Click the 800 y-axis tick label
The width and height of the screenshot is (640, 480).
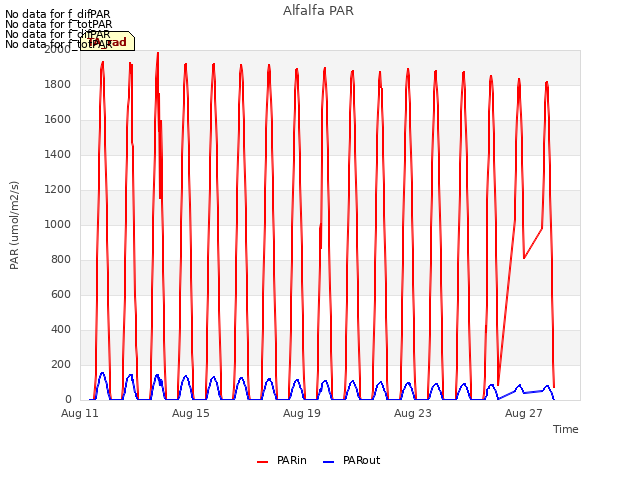pos(61,260)
